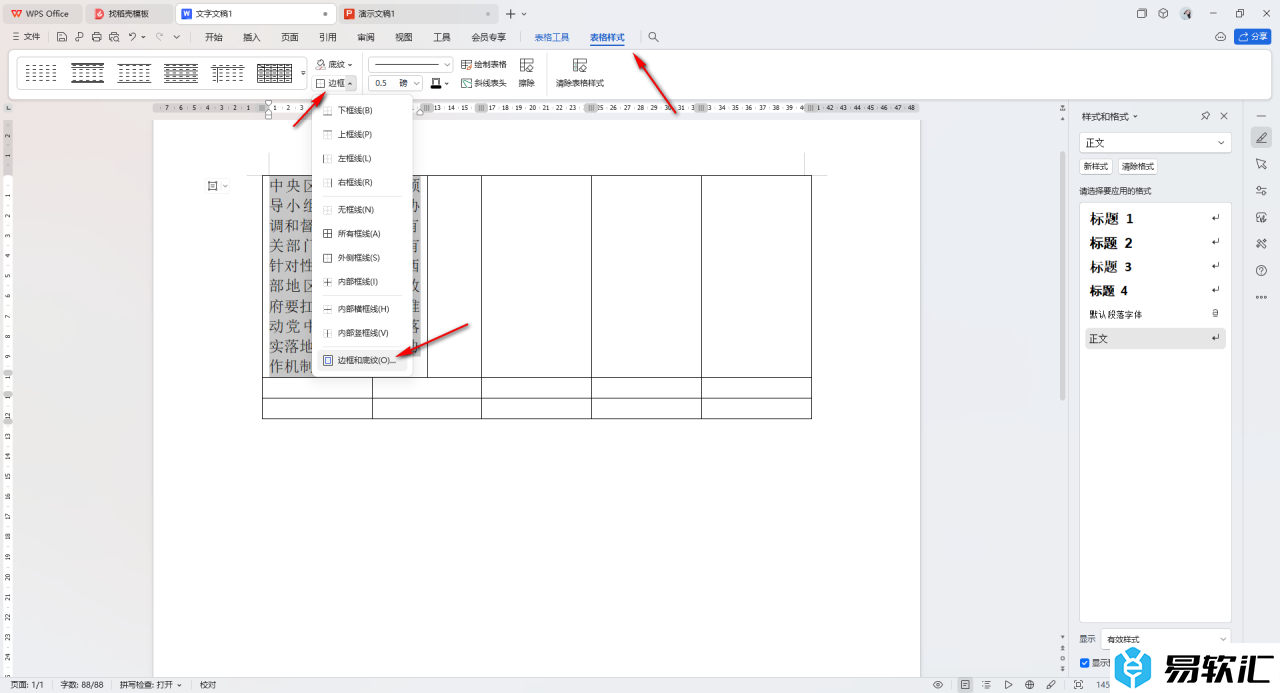The height and width of the screenshot is (693, 1280).
Task: Click the New Style 新样式 button
Action: point(1096,167)
